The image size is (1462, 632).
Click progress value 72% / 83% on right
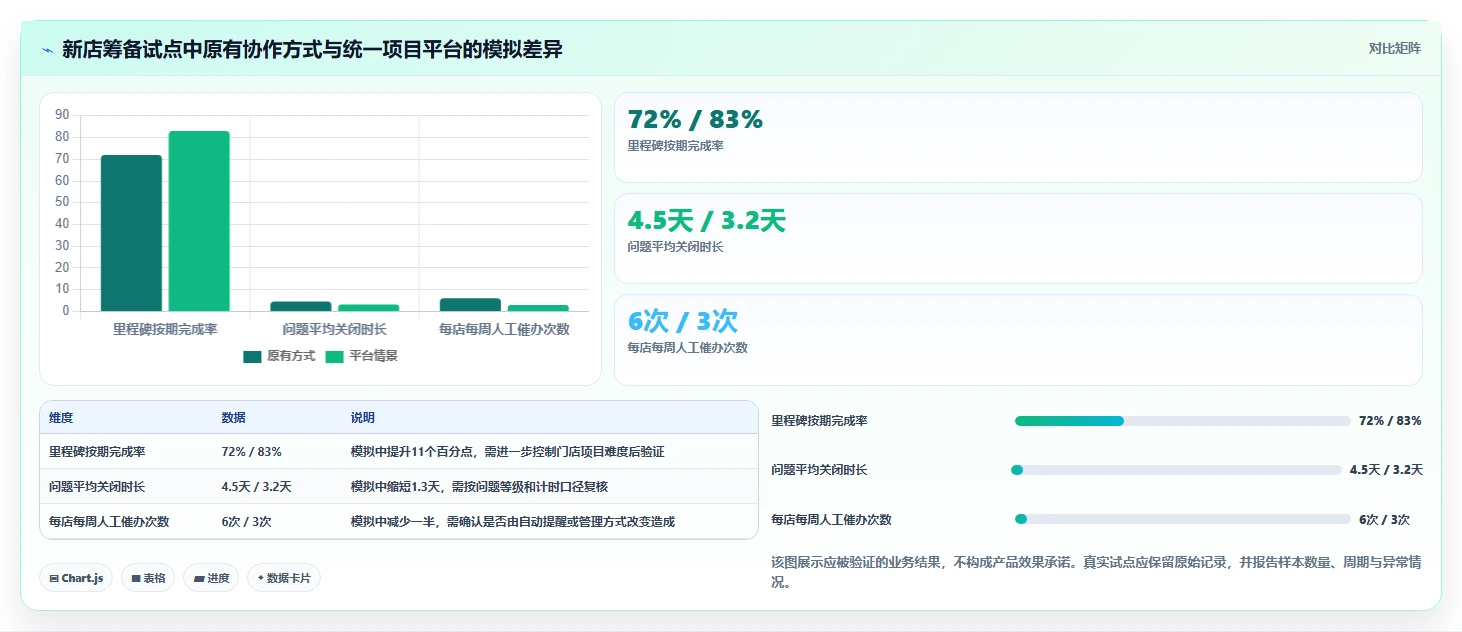click(1390, 421)
